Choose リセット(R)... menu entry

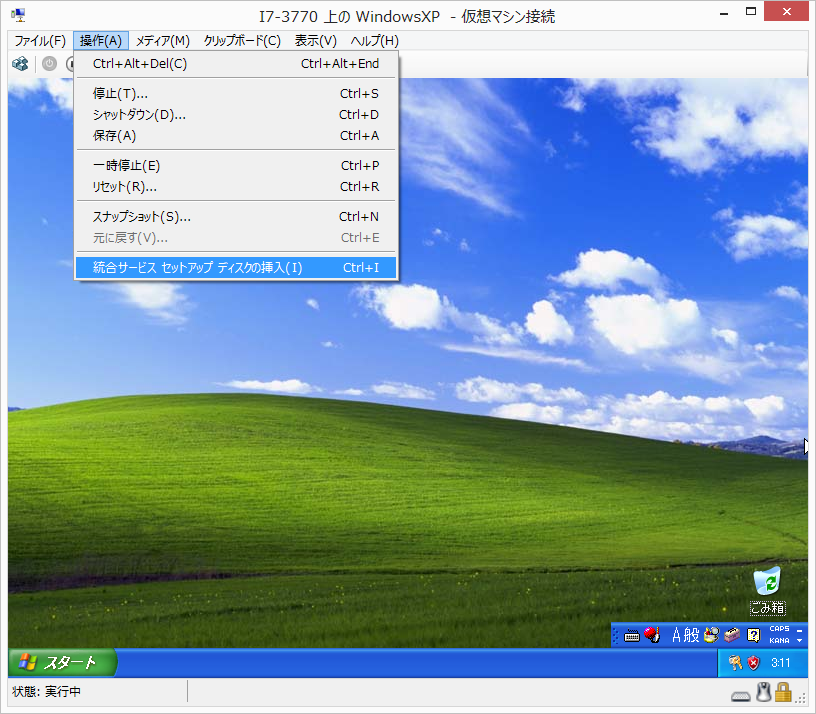pos(236,186)
